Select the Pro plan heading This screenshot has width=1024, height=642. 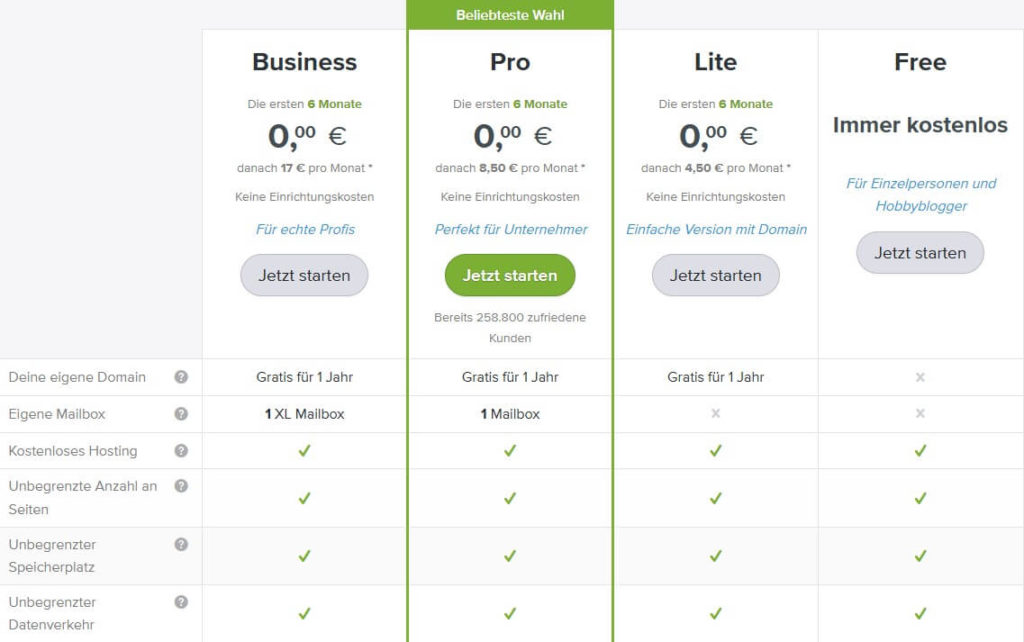pos(510,62)
